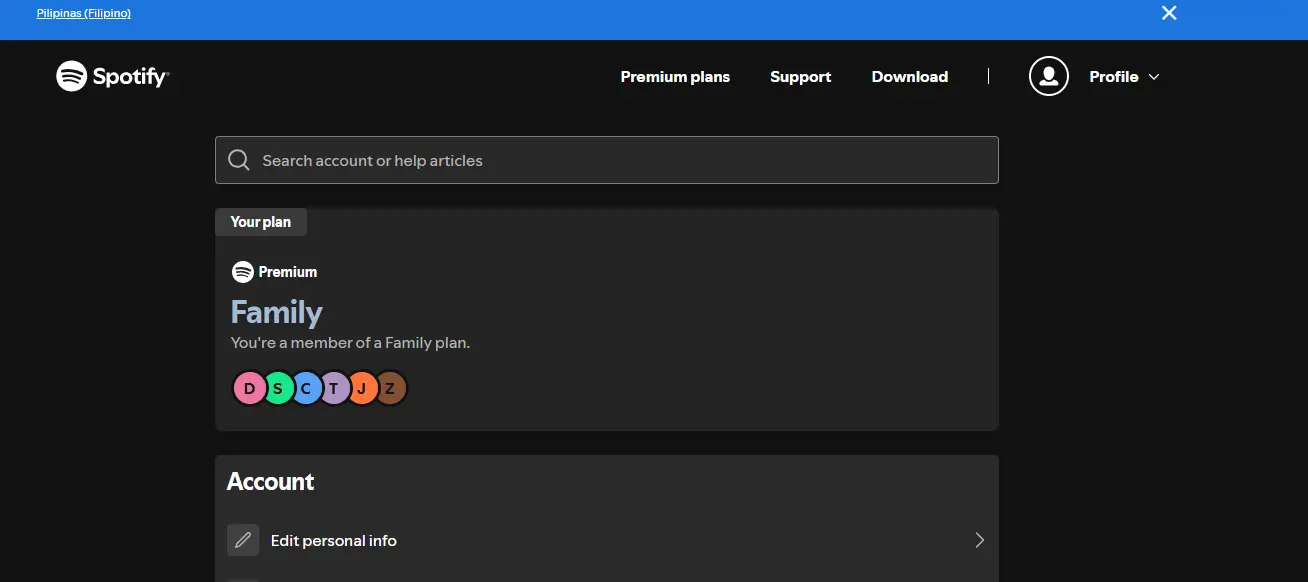Dismiss the blue language banner
The width and height of the screenshot is (1308, 582).
(x=1169, y=13)
